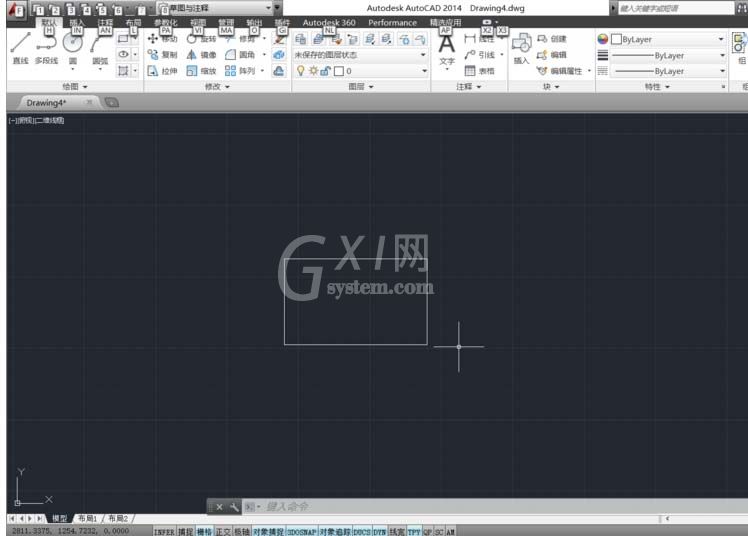This screenshot has height=536, width=748.
Task: Toggle Ortho mode (正交) in status bar
Action: click(x=223, y=532)
